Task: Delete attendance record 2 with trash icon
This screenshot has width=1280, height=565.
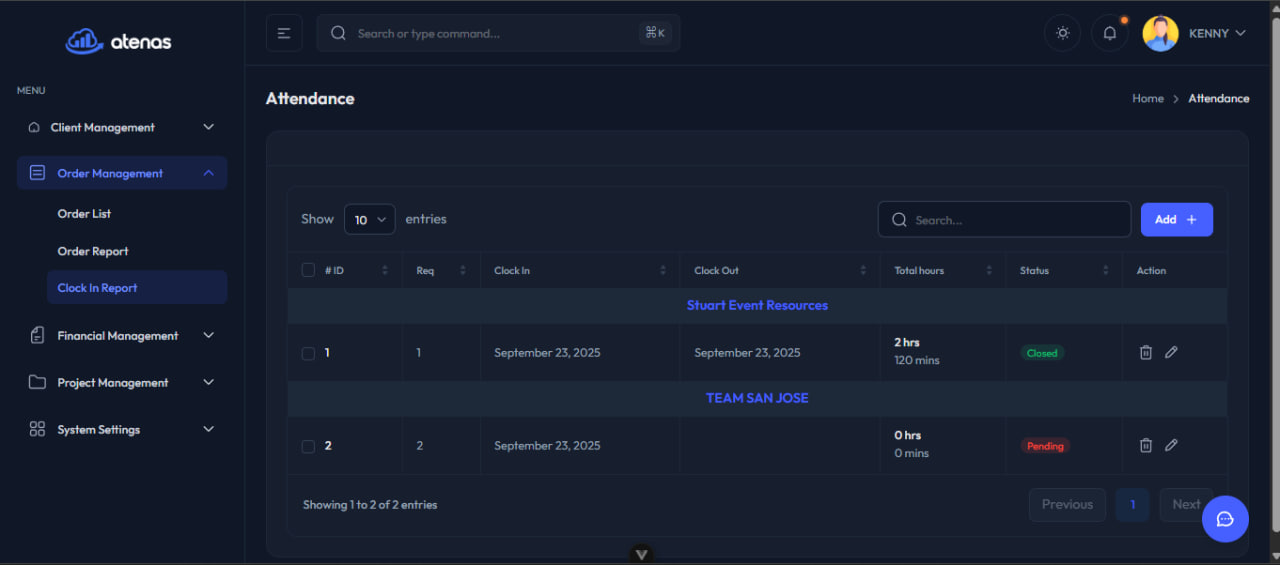Action: 1146,445
